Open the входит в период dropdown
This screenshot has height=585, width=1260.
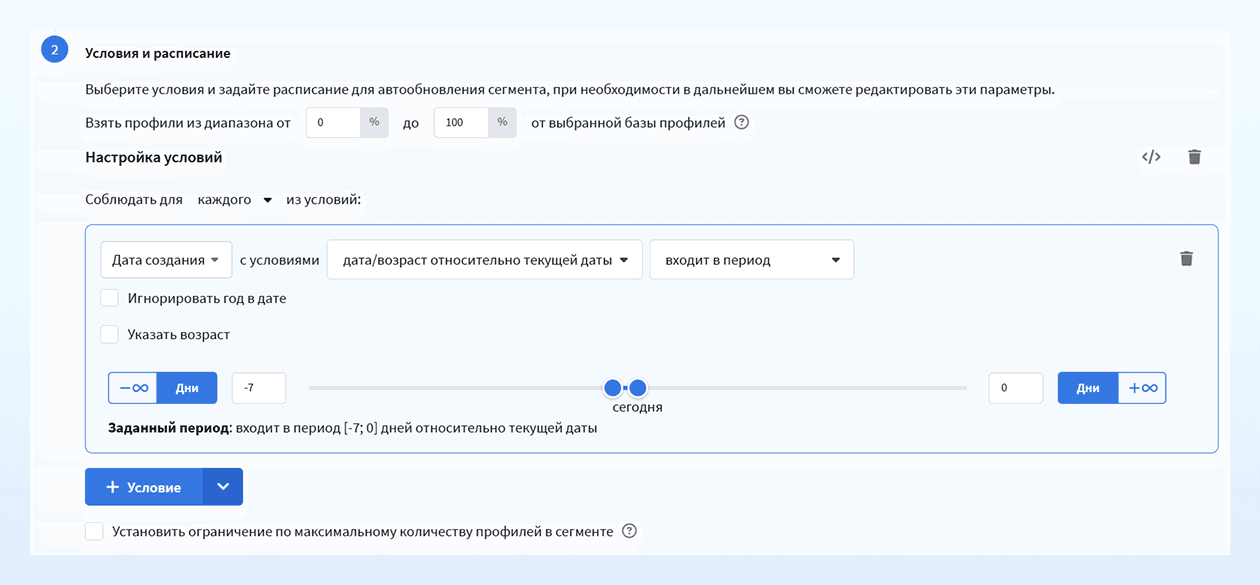752,259
